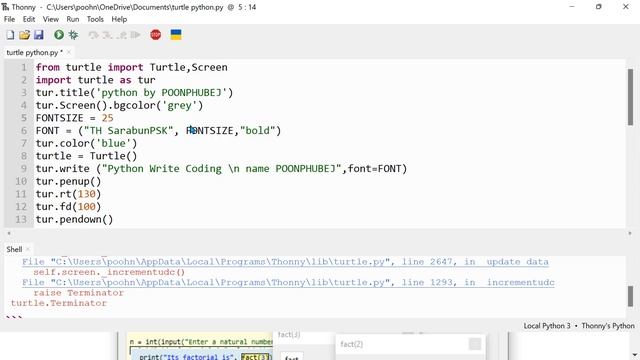
Task: Click the editor horizontal scroll left arrow
Action: 9,233
